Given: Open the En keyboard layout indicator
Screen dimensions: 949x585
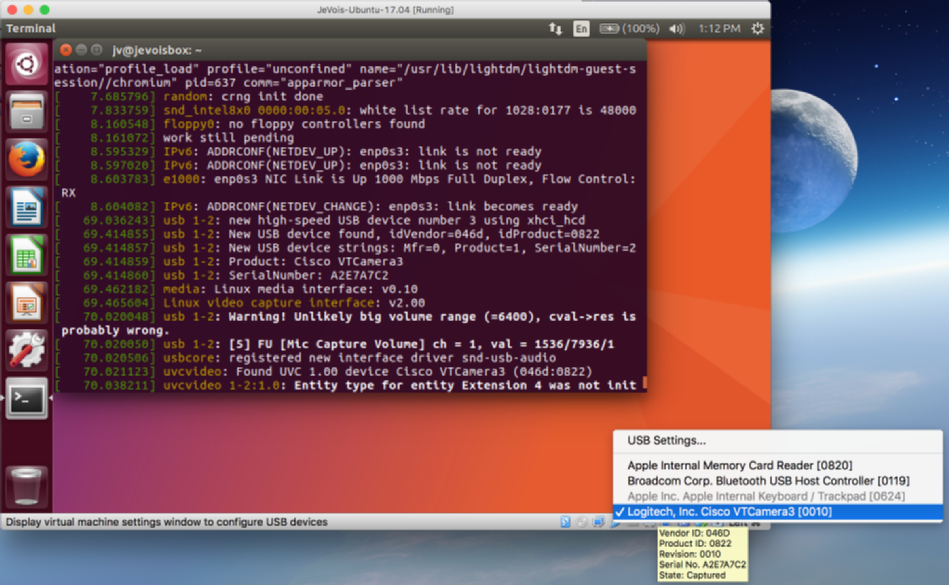Looking at the screenshot, I should pos(581,28).
